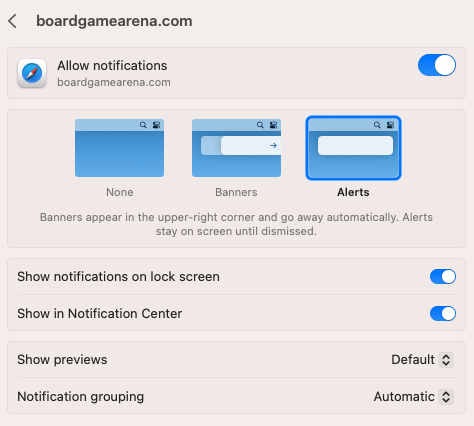
Task: Click the None style label
Action: [120, 192]
